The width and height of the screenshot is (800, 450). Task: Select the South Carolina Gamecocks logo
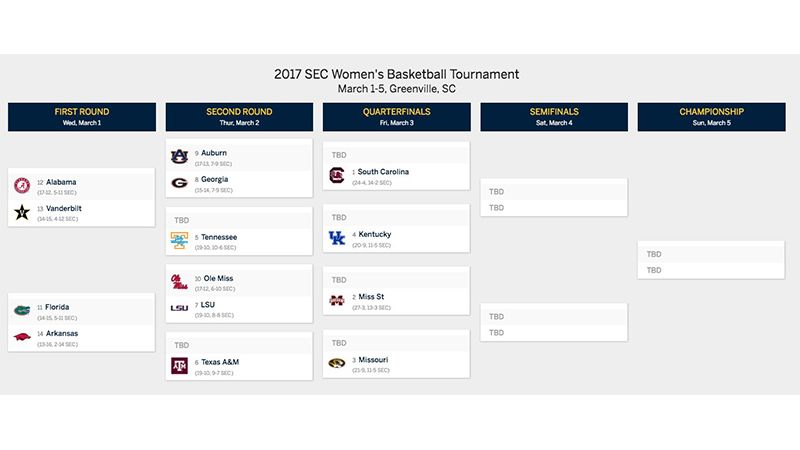[x=337, y=175]
